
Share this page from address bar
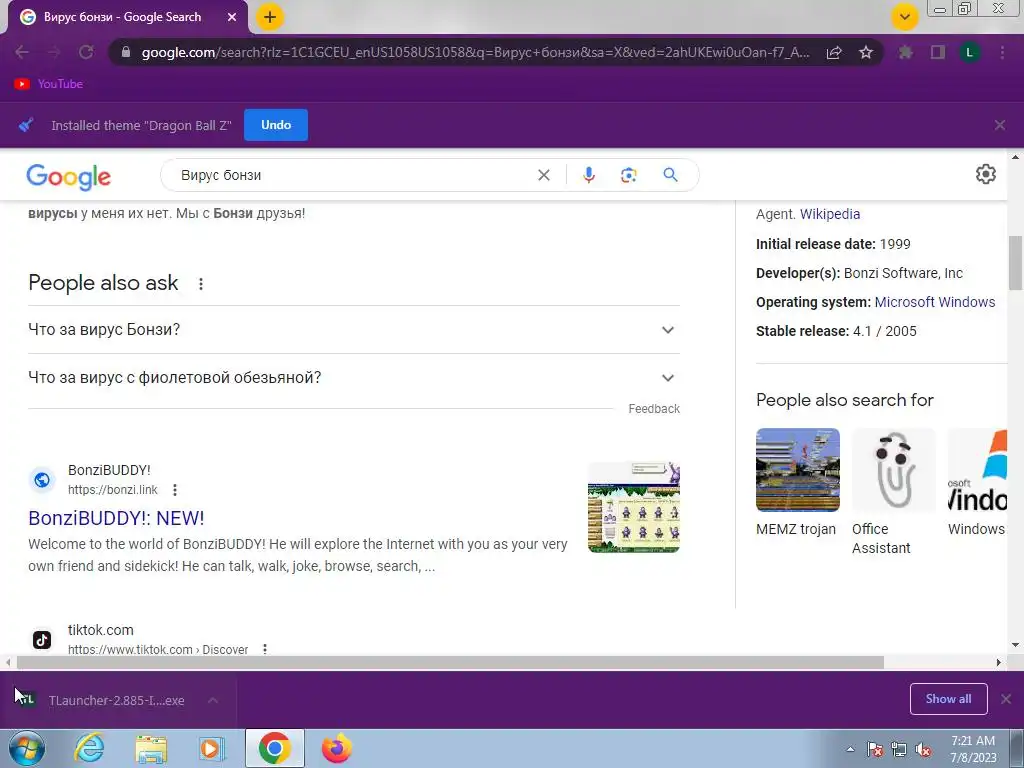834,53
